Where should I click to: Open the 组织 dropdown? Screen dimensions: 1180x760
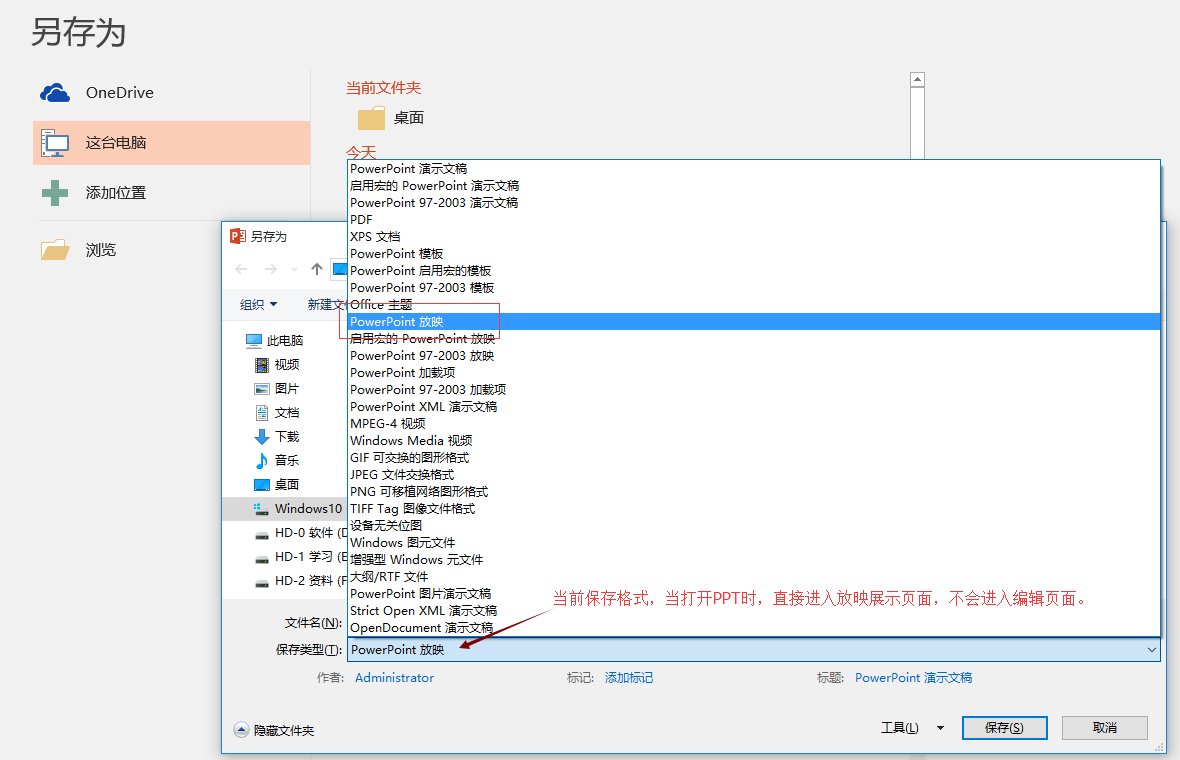click(x=258, y=304)
